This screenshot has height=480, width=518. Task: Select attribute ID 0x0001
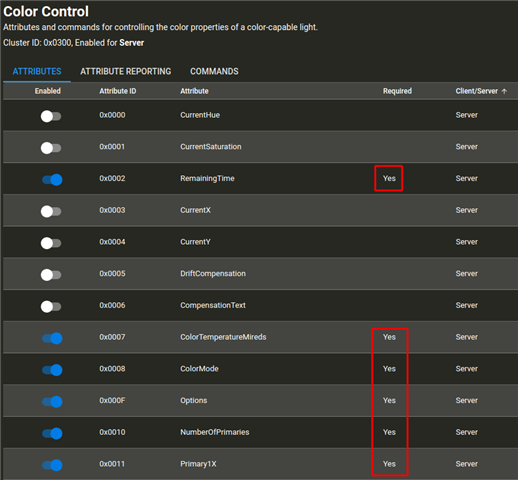tap(112, 147)
